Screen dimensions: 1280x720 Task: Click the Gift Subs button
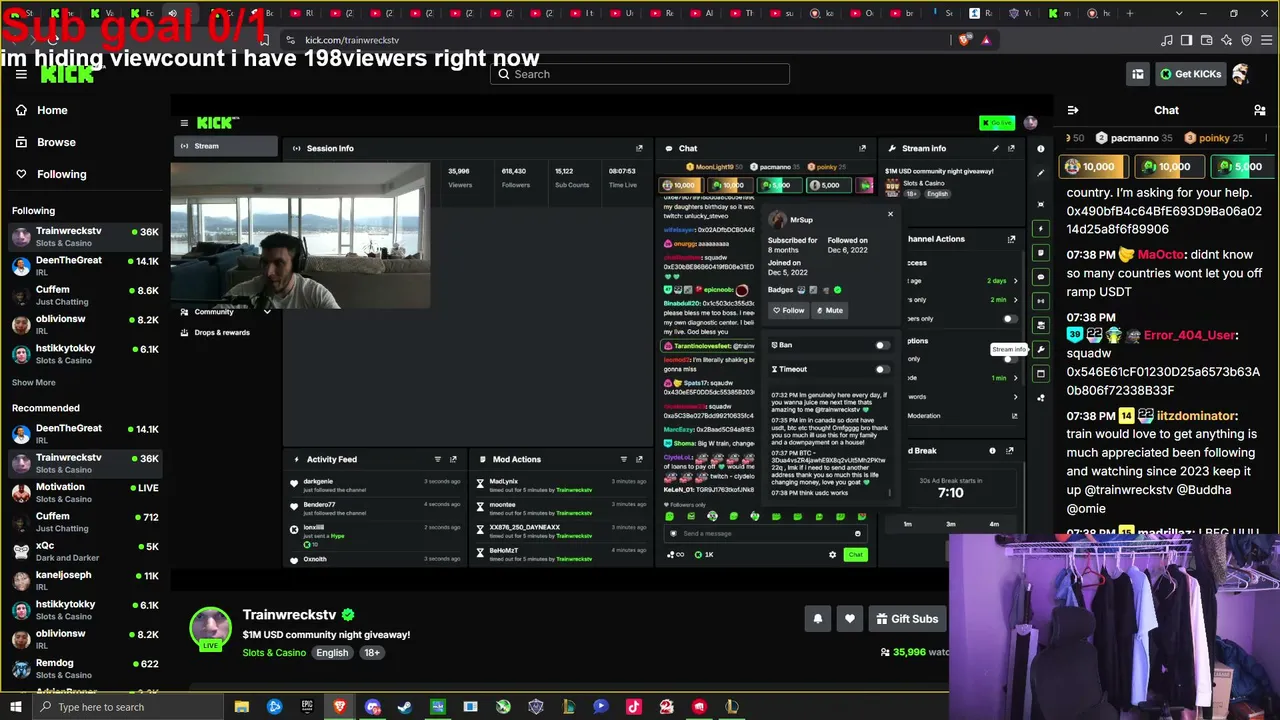(907, 619)
